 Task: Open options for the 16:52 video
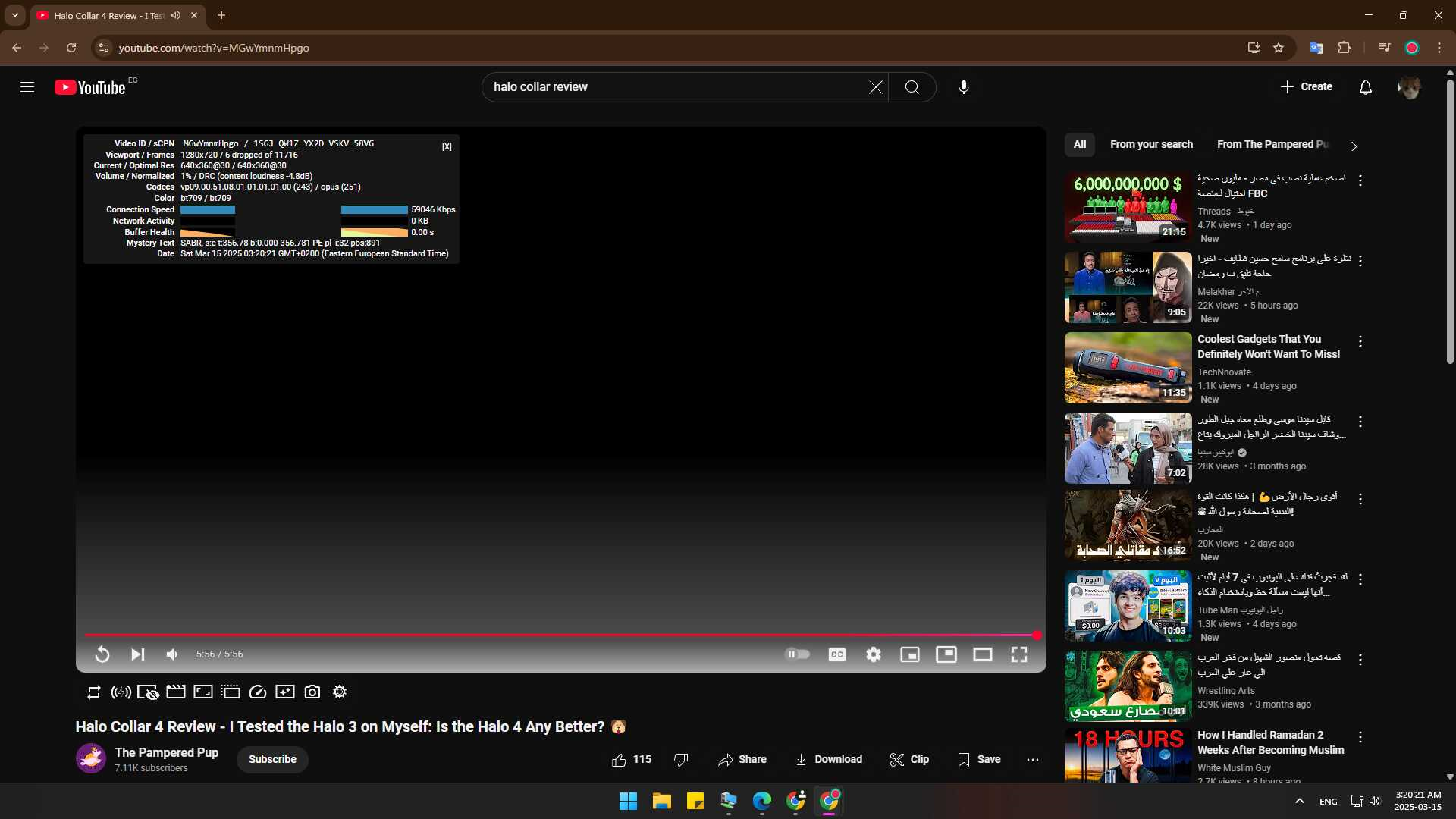pos(1360,499)
